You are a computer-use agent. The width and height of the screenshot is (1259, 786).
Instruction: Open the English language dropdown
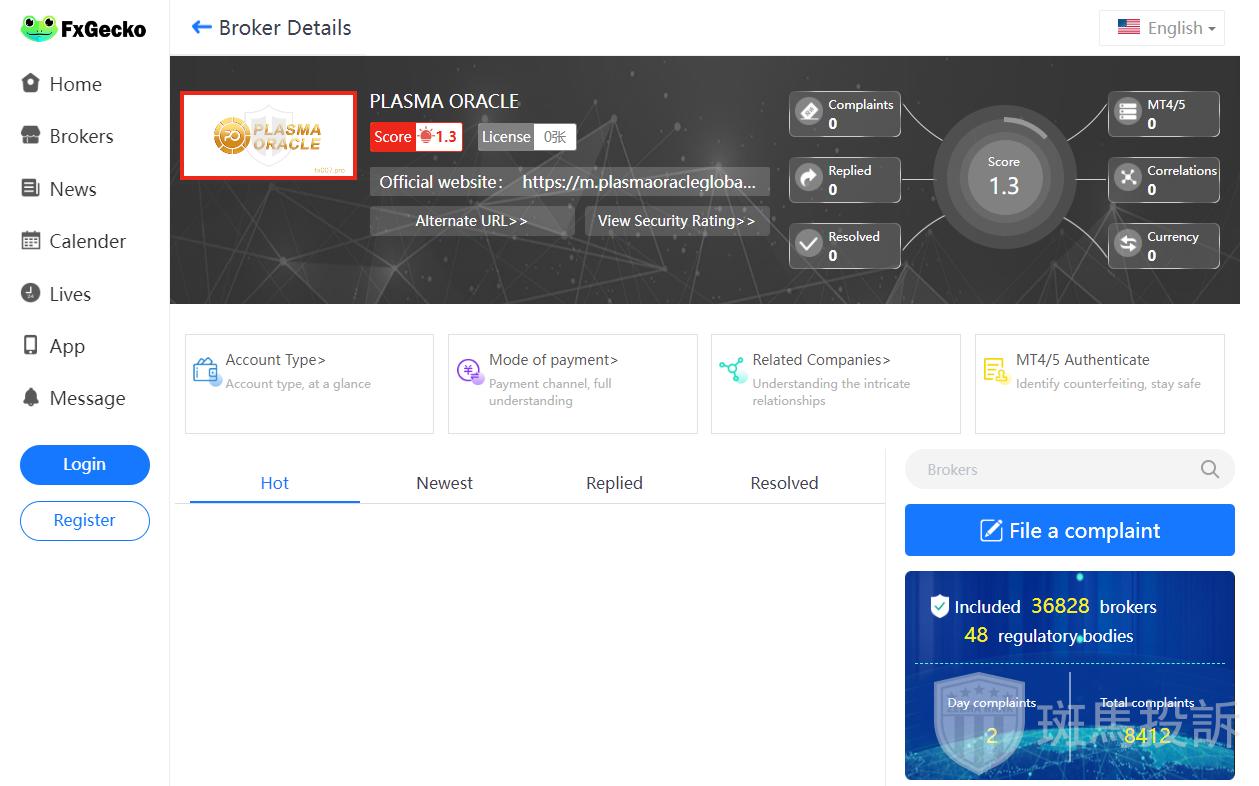[x=1168, y=28]
